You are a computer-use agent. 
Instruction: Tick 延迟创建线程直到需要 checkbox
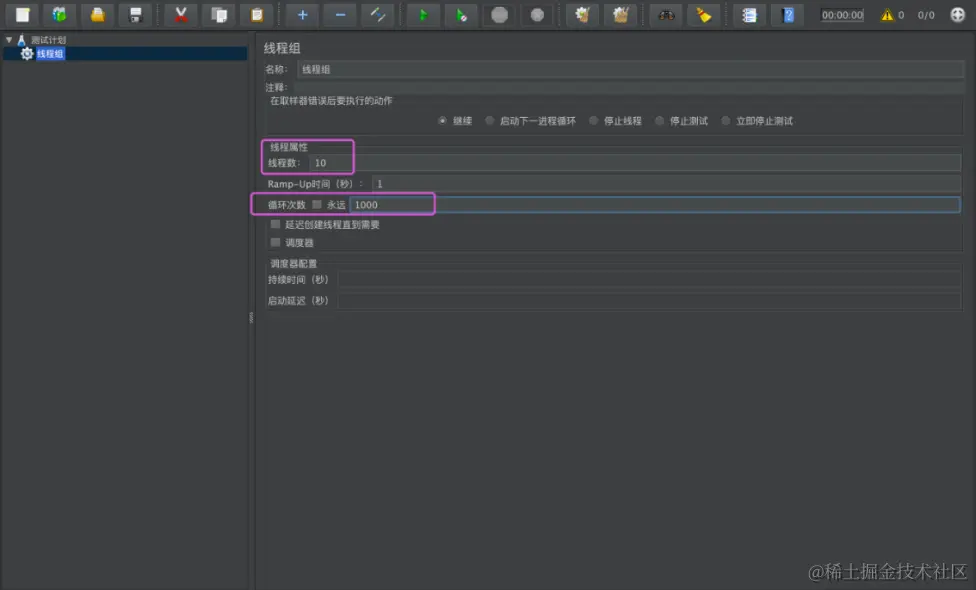275,224
